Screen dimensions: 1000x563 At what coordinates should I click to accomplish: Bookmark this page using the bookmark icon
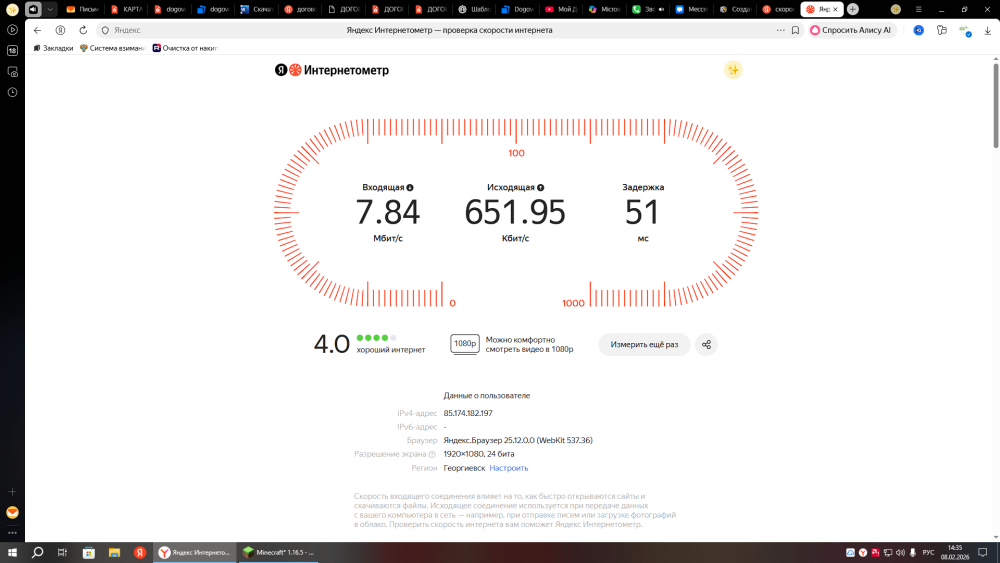click(x=795, y=30)
